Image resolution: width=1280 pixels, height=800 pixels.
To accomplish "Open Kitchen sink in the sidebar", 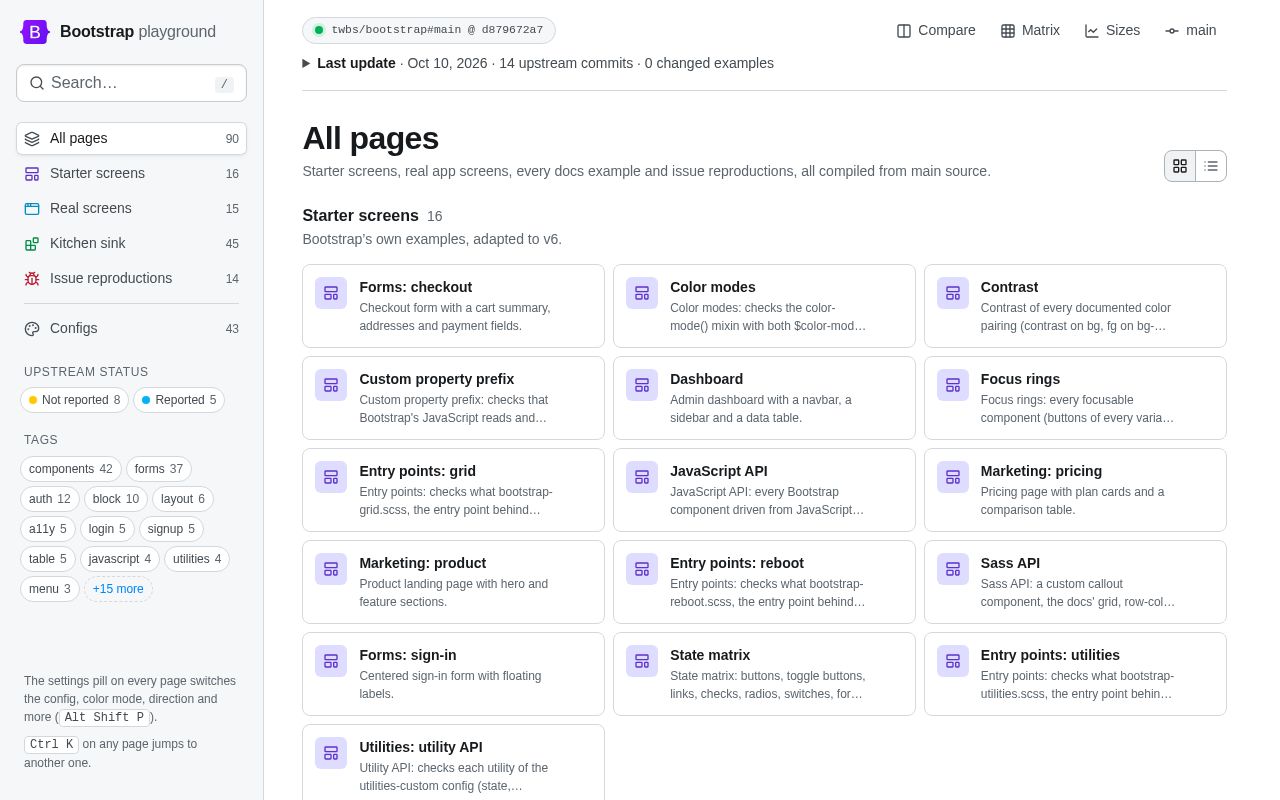I will pyautogui.click(x=131, y=244).
